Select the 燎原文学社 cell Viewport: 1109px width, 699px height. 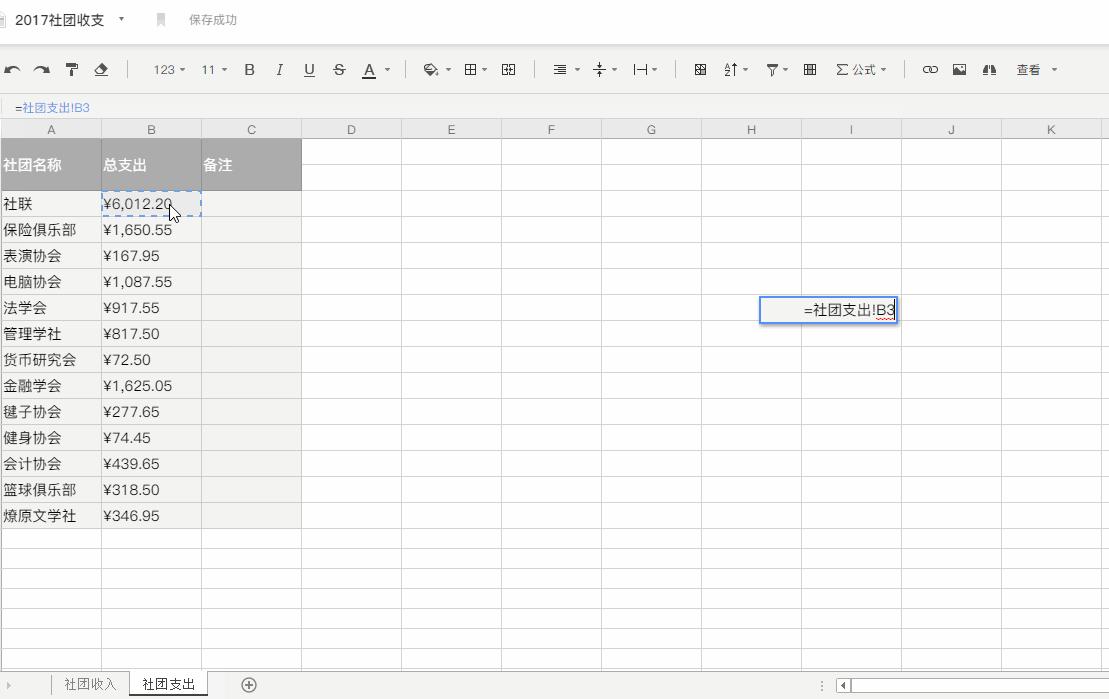coord(51,516)
